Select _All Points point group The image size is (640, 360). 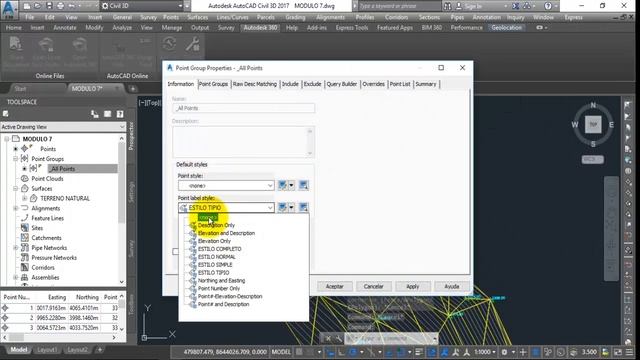click(63, 169)
